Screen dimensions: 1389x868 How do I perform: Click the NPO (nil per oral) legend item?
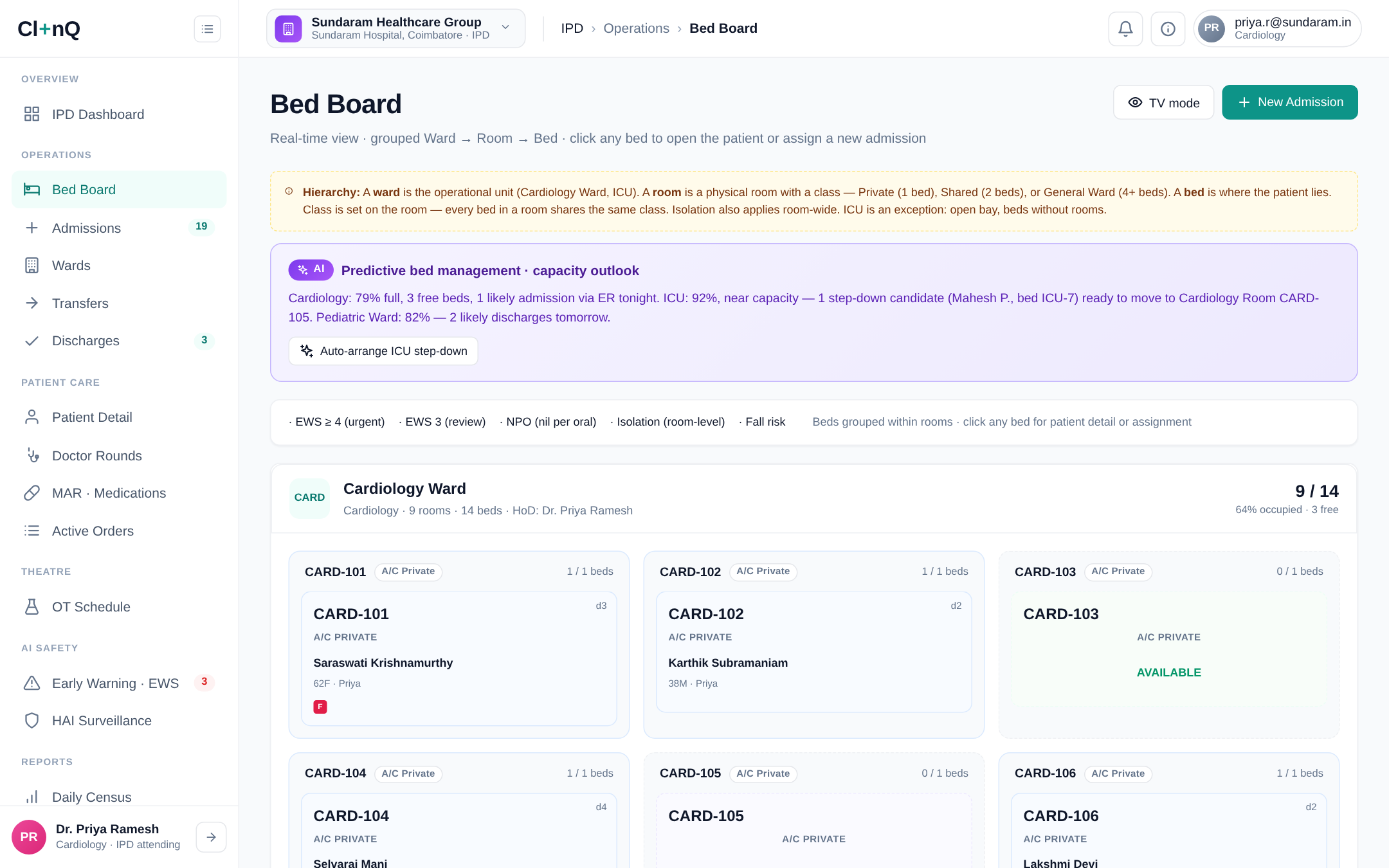(x=548, y=422)
